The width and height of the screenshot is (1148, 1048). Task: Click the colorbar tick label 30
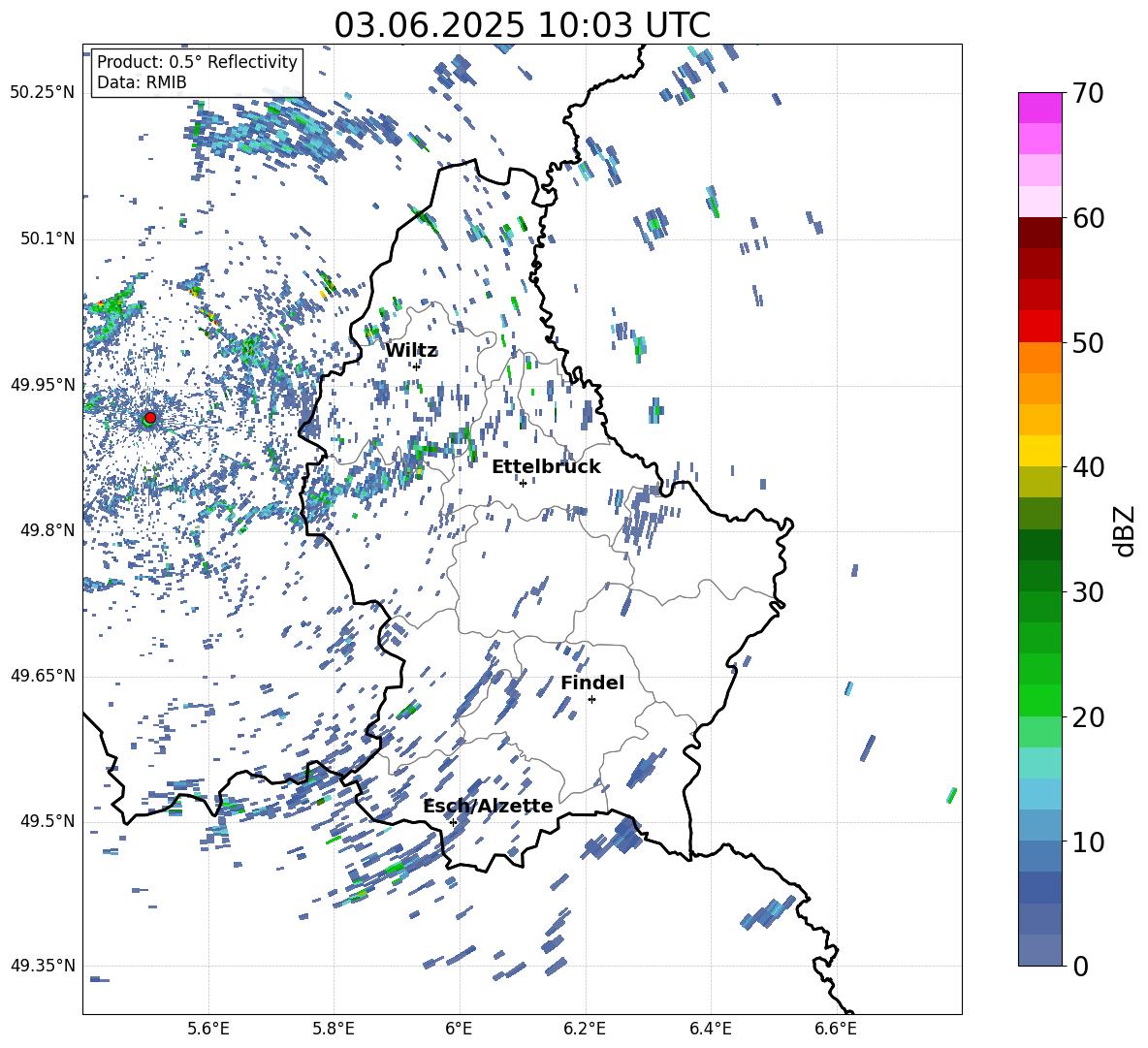pyautogui.click(x=1088, y=592)
